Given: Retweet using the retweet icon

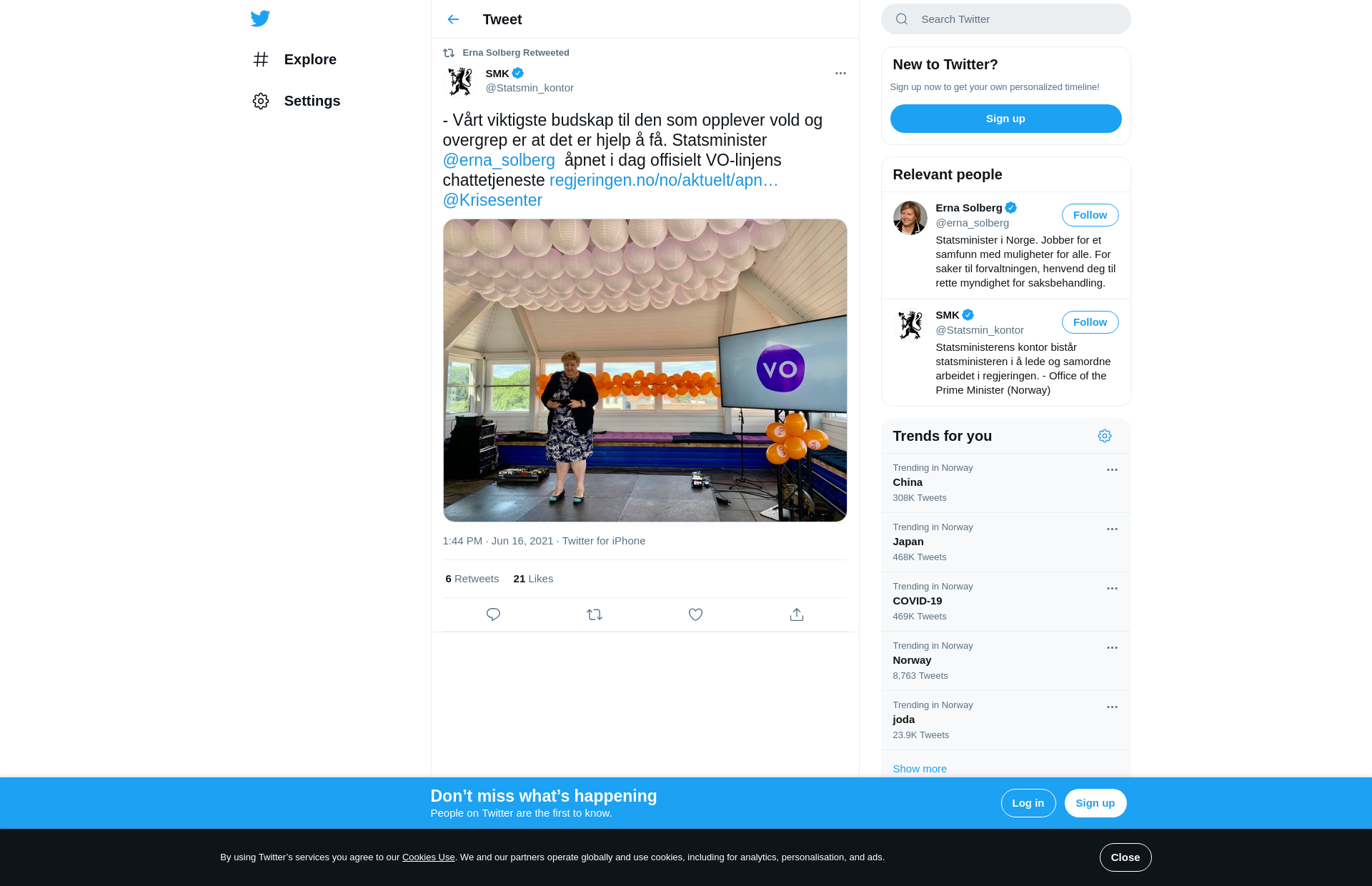Looking at the screenshot, I should (x=595, y=614).
